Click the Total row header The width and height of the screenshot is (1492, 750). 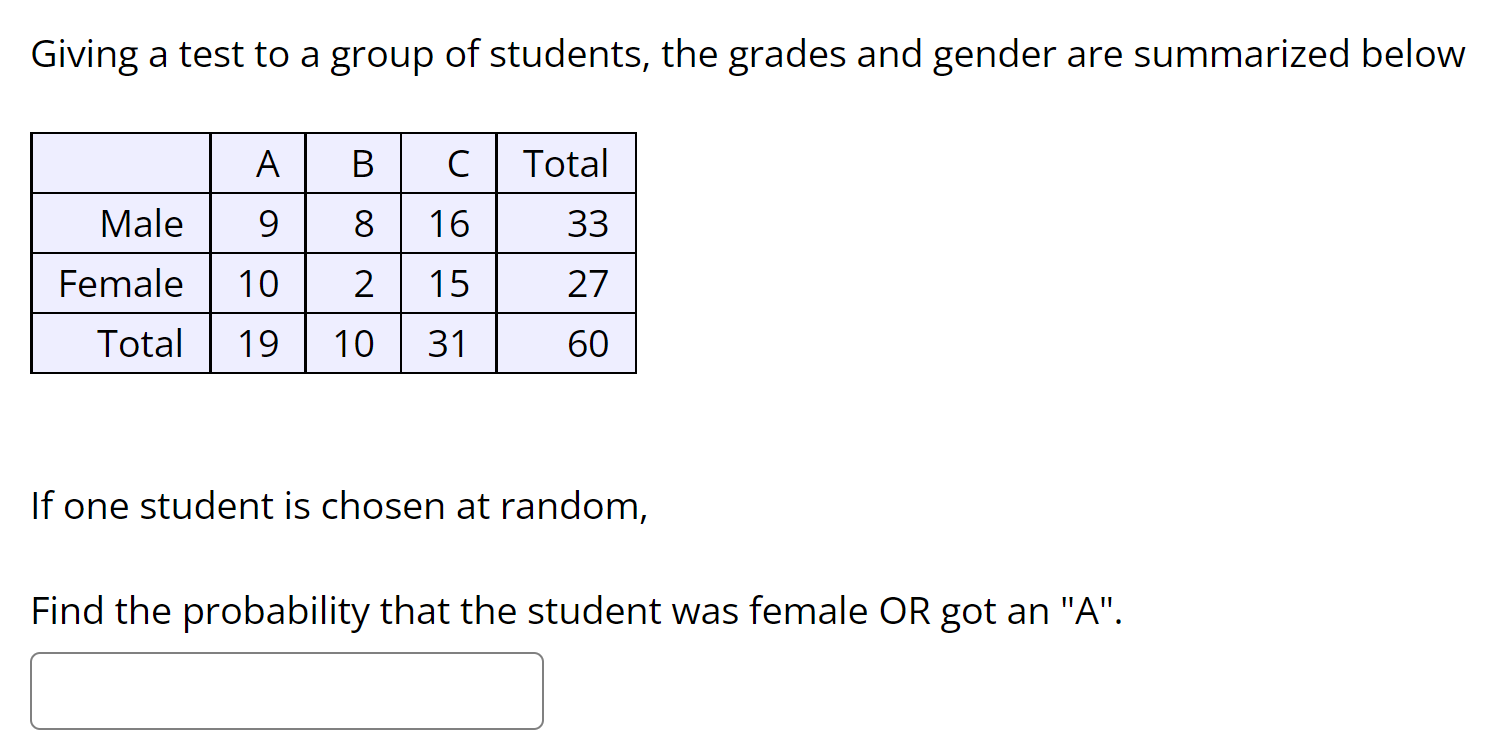(141, 343)
